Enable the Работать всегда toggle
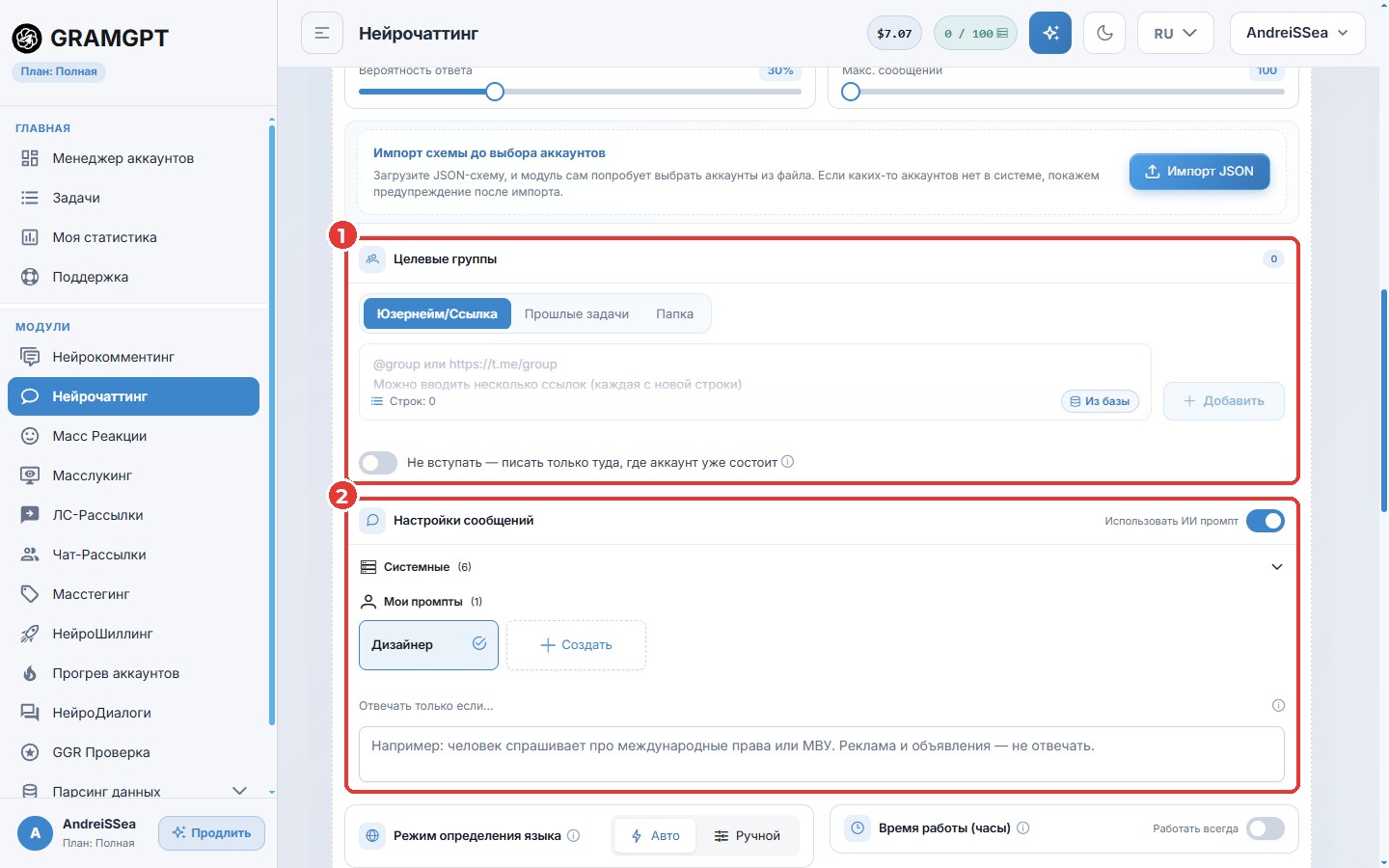1389x868 pixels. [x=1266, y=828]
